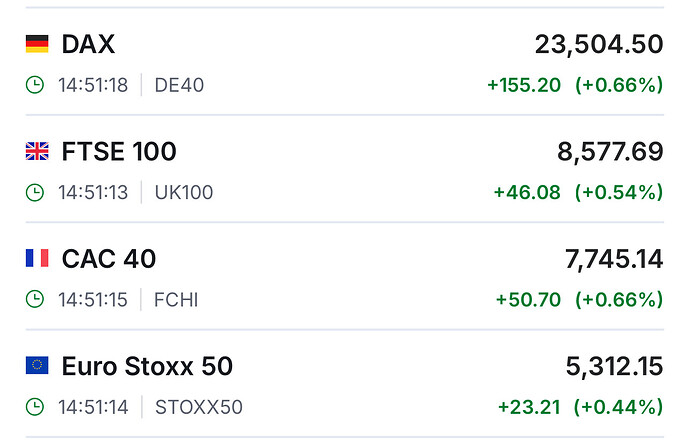This screenshot has width=690, height=445.
Task: Click the green clock icon in the FTSE 100 row
Action: tap(35, 192)
